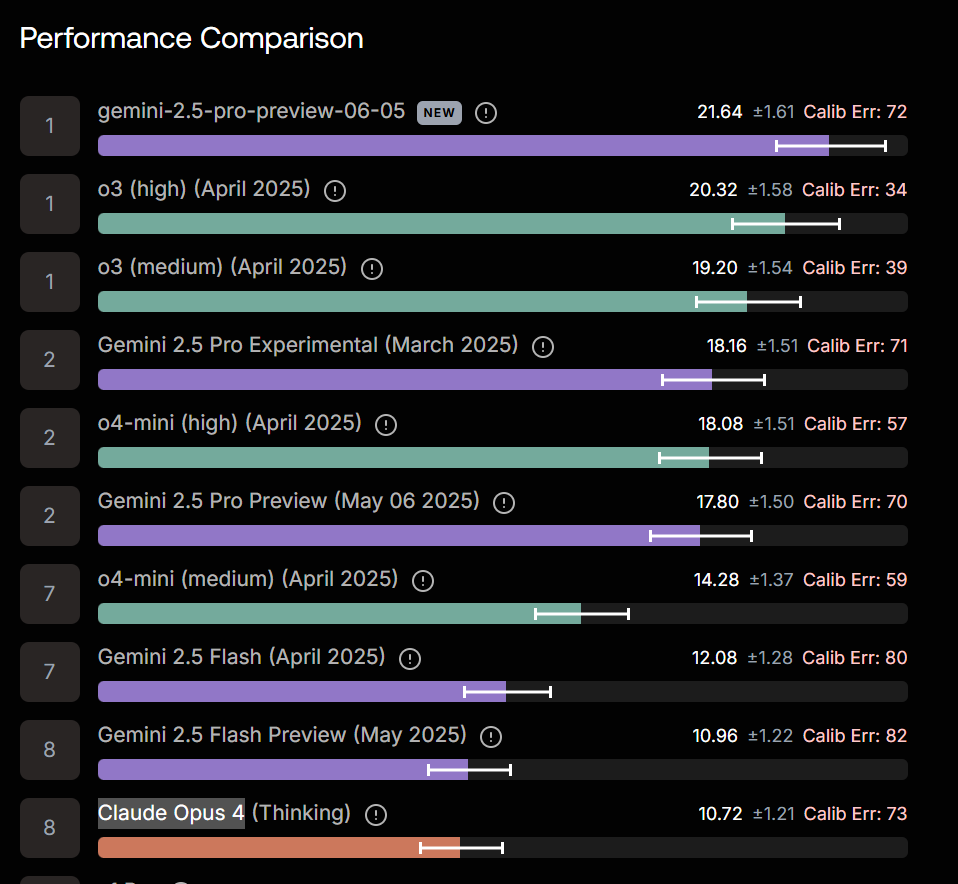This screenshot has height=884, width=958.
Task: Click info icon next to gemini-2.5-pro-preview-06-05
Action: click(x=486, y=113)
